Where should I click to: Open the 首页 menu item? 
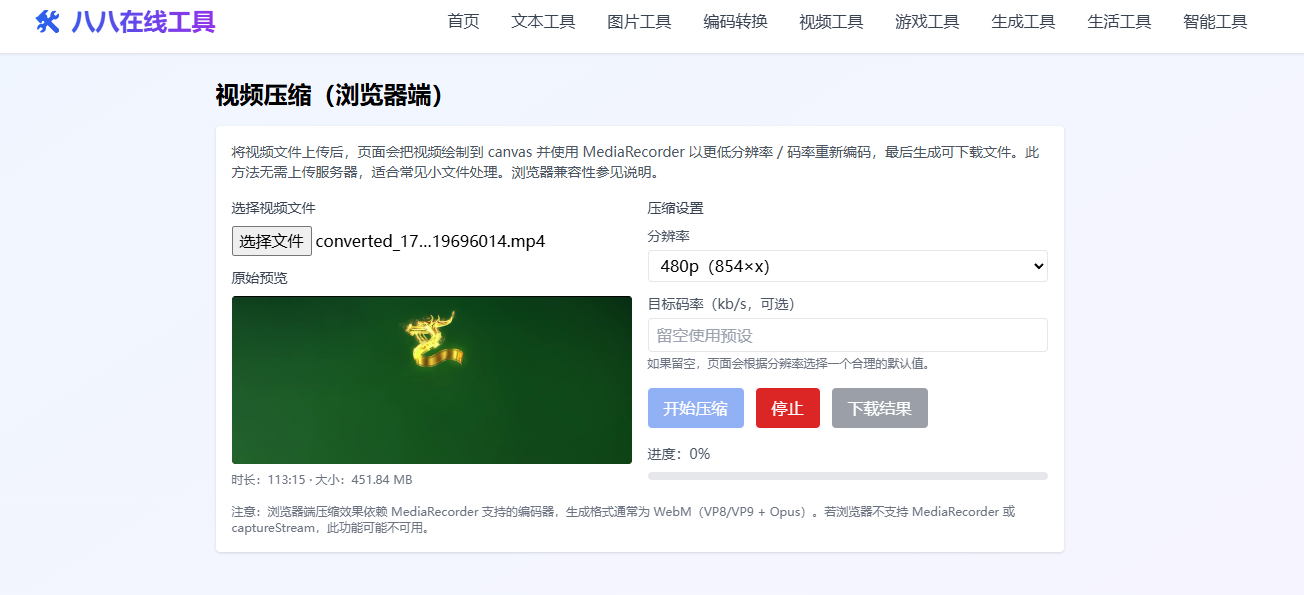(x=462, y=21)
